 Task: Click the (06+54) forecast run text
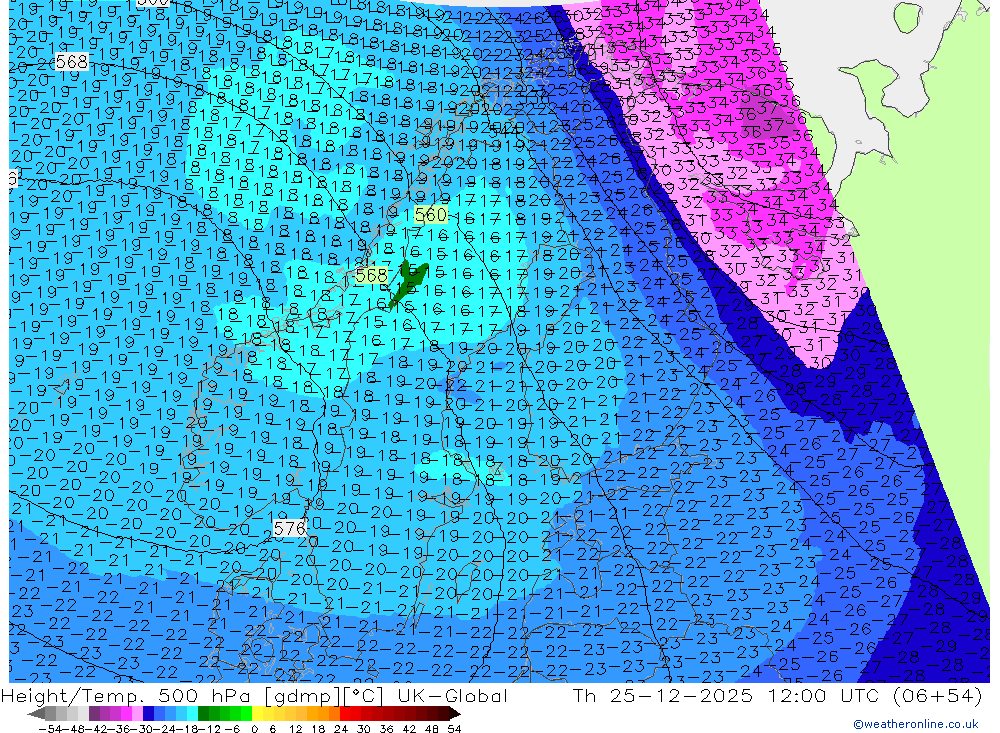click(938, 695)
